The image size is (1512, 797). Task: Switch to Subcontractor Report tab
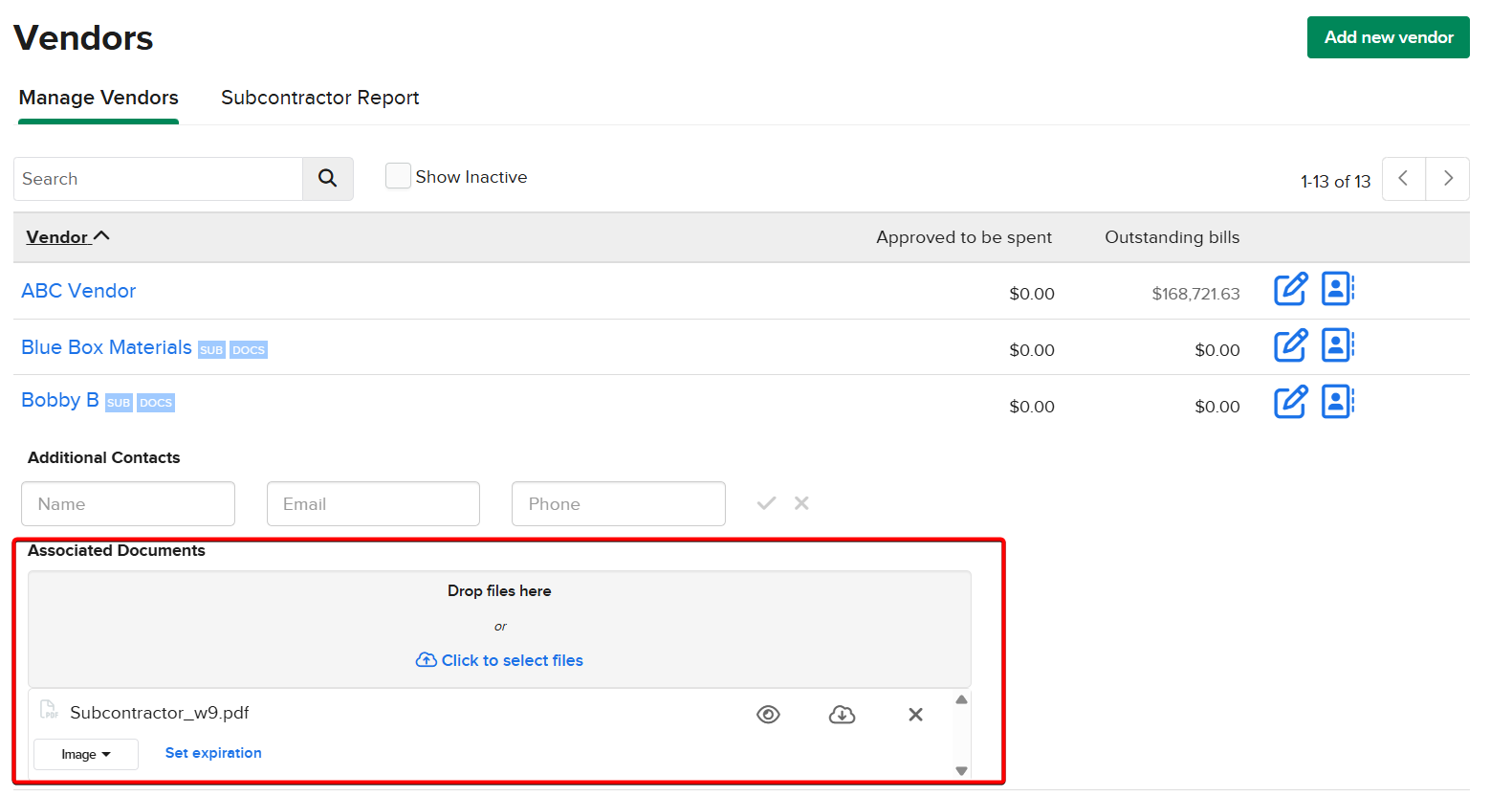click(x=319, y=98)
